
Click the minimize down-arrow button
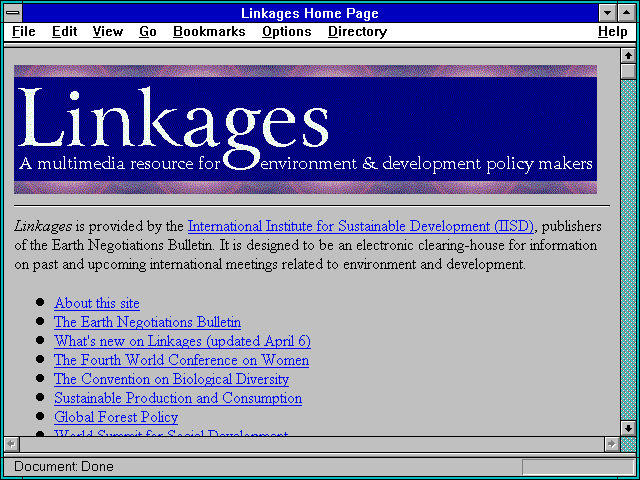pos(607,13)
